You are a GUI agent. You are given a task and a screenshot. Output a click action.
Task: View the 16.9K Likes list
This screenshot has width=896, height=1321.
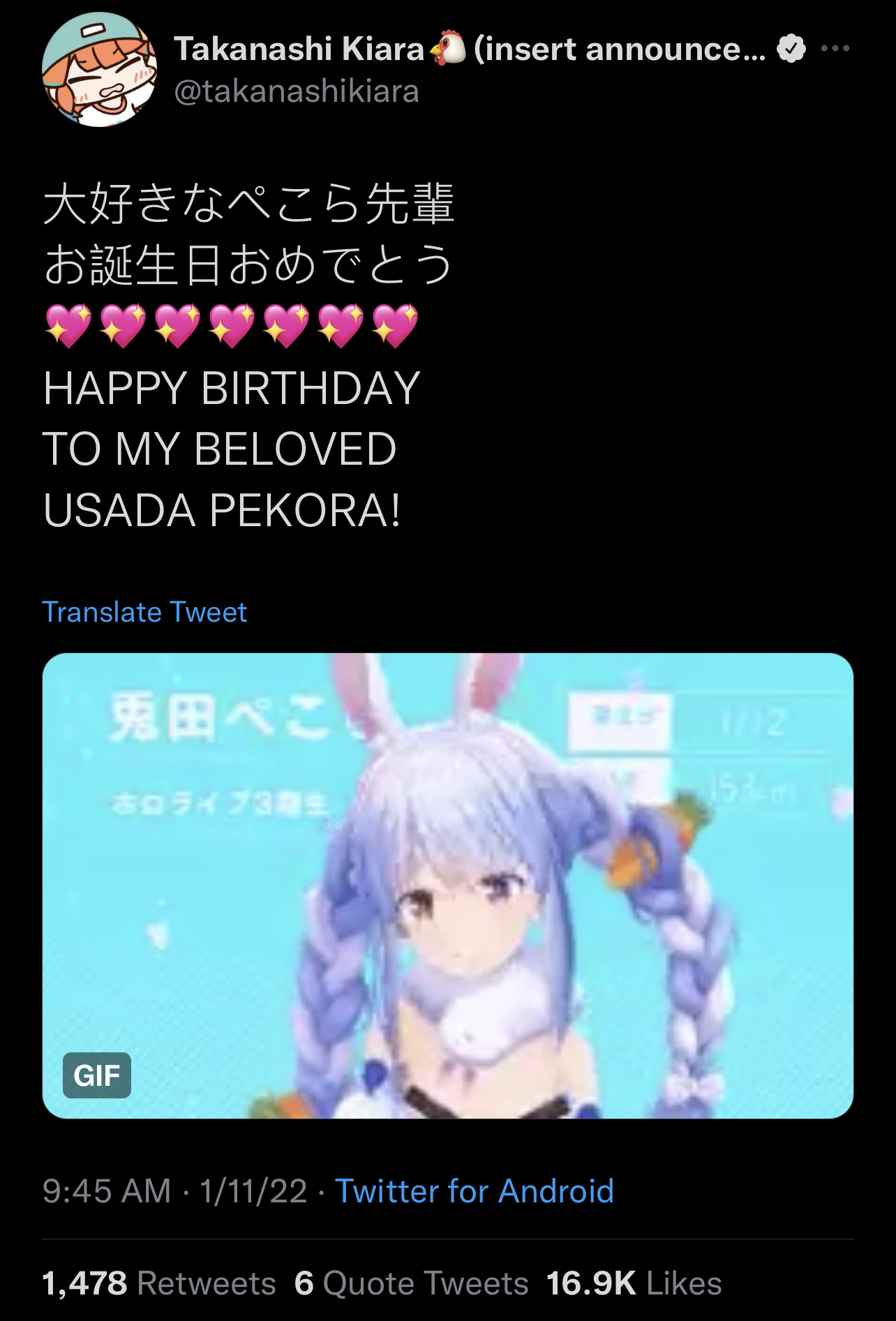point(634,1283)
